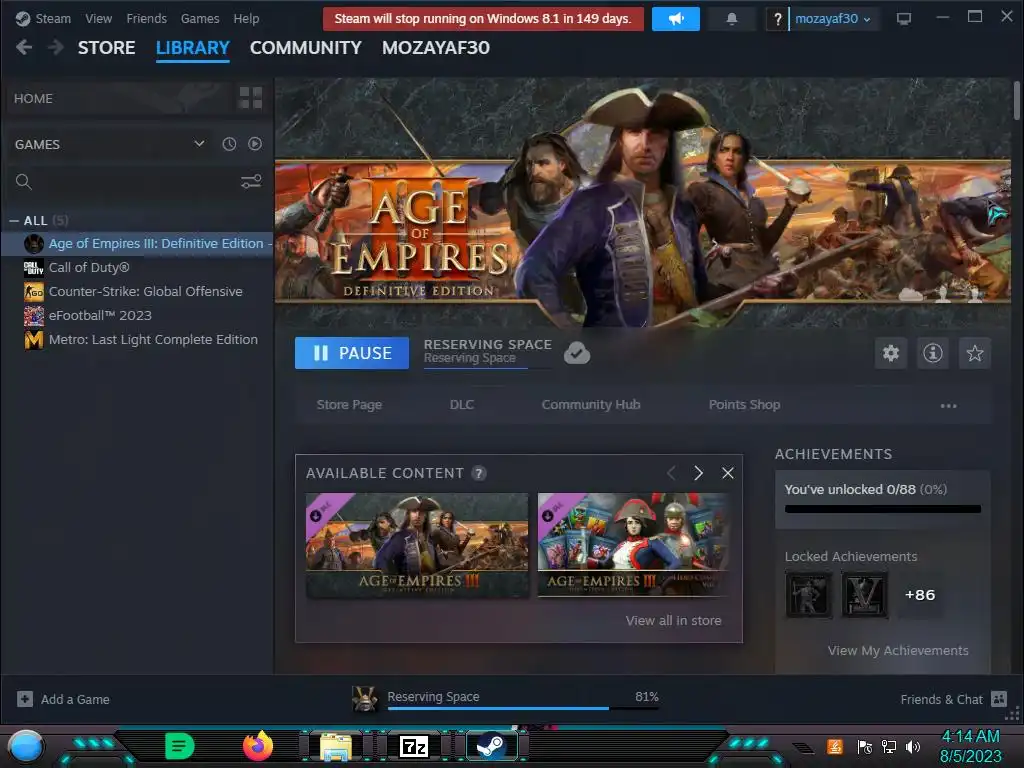The image size is (1024, 768).
Task: Click the cloud status icon
Action: [x=577, y=353]
